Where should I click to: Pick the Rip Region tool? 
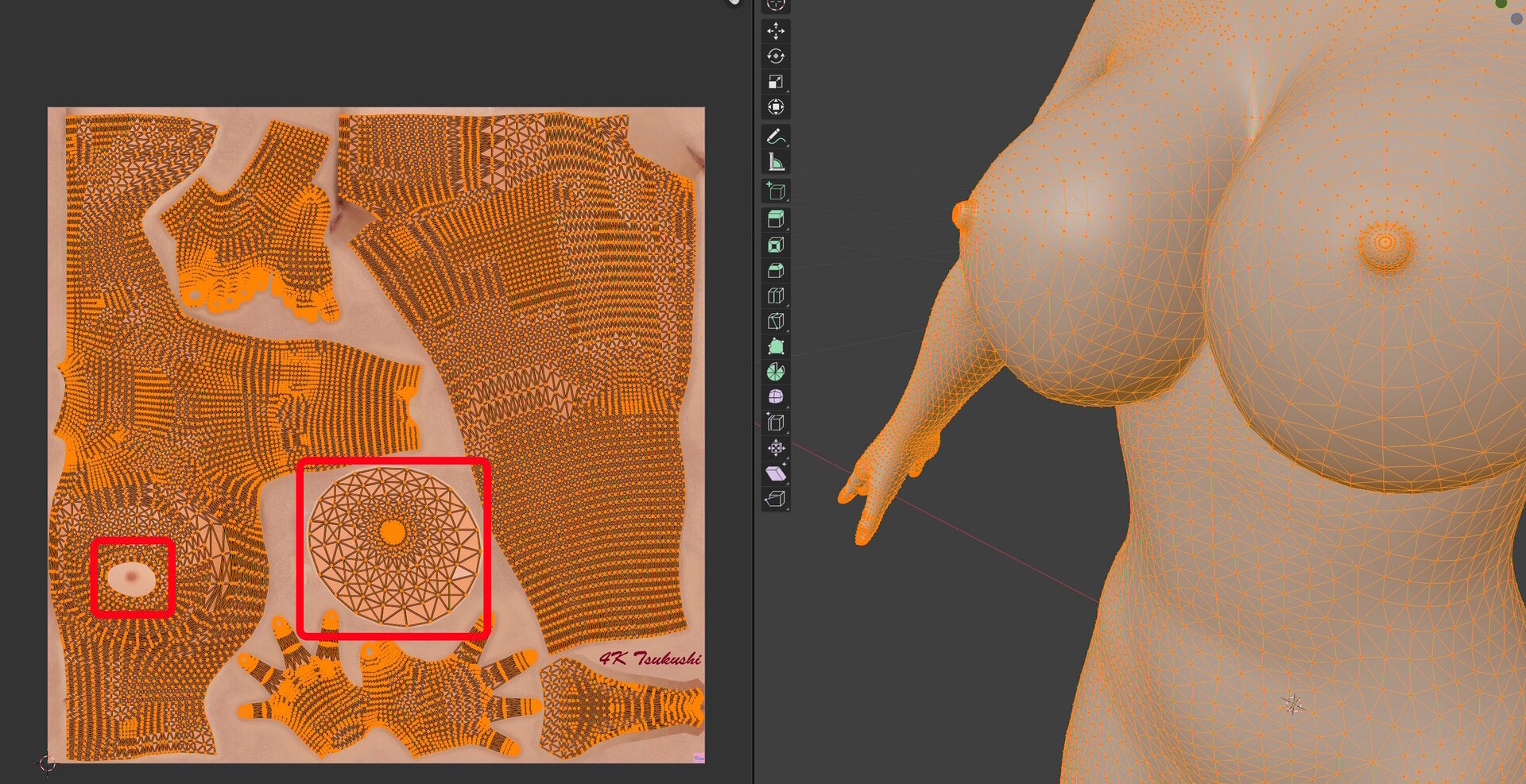[776, 500]
